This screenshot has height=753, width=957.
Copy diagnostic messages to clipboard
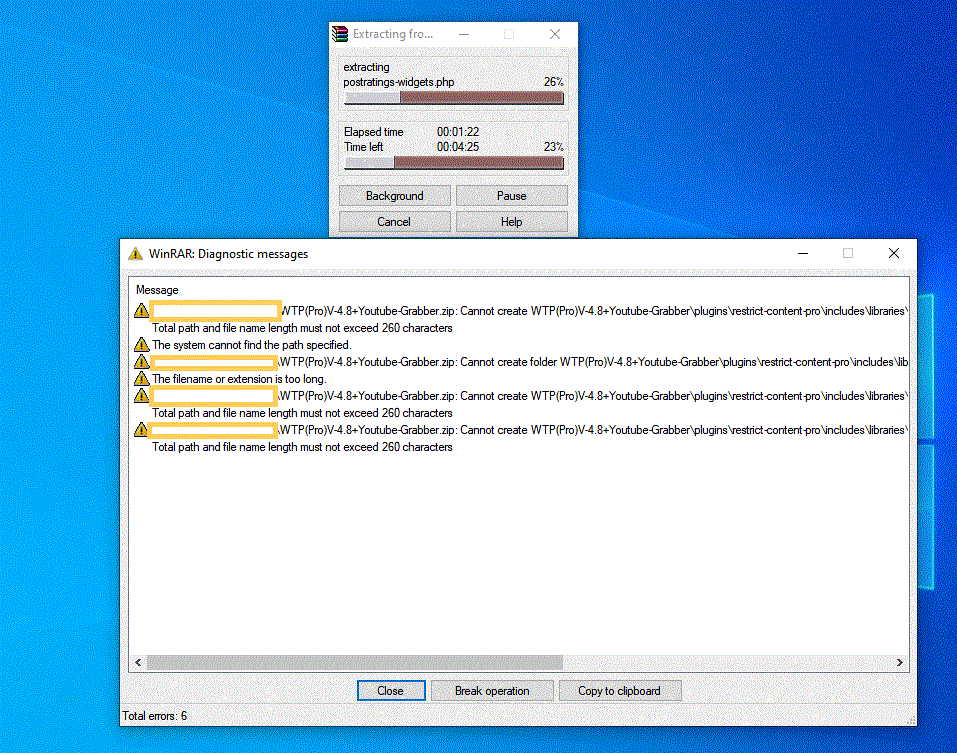point(619,691)
